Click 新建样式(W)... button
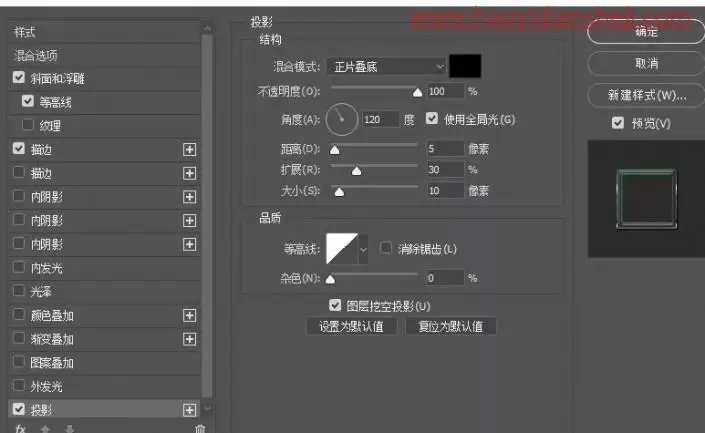This screenshot has width=705, height=433. [x=646, y=95]
